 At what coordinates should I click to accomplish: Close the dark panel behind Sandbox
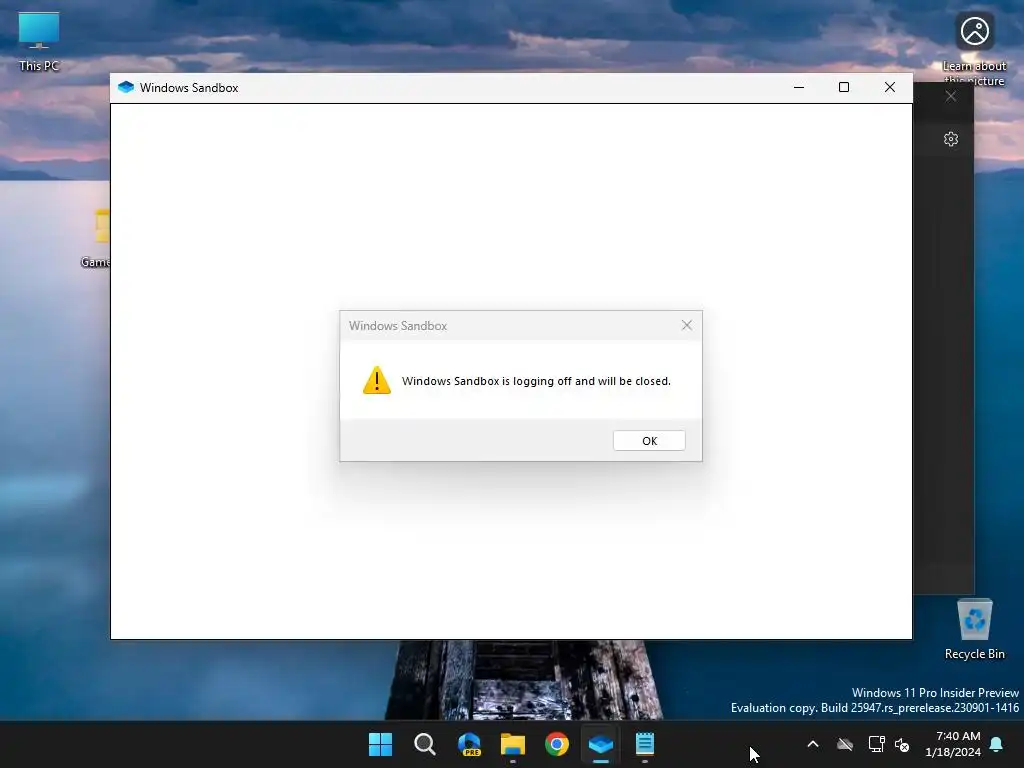[951, 97]
